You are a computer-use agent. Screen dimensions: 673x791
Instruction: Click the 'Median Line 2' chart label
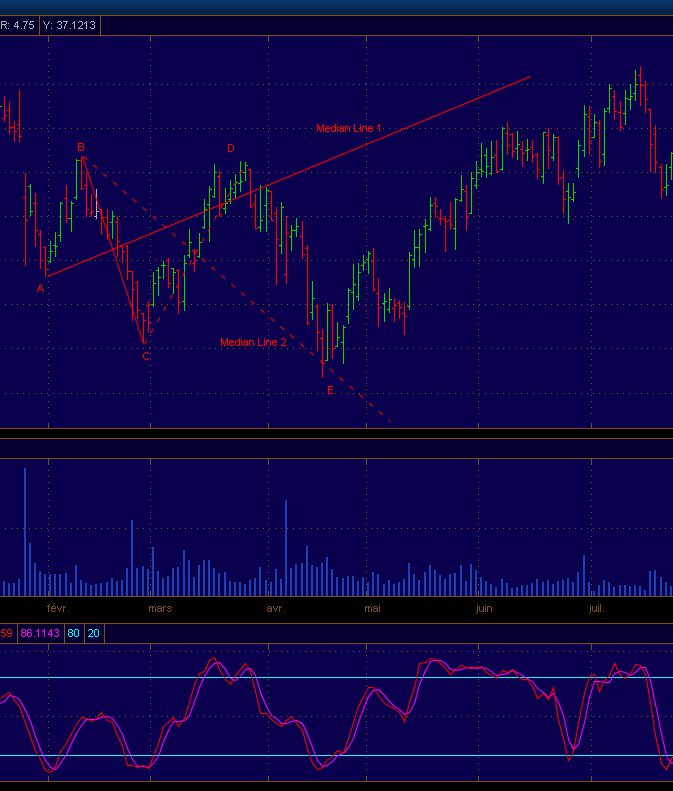click(x=253, y=342)
